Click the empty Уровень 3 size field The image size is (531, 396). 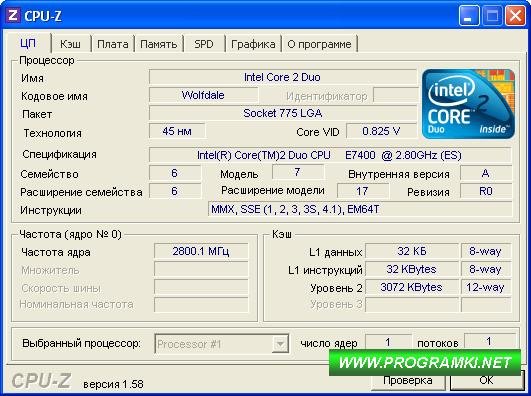412,305
